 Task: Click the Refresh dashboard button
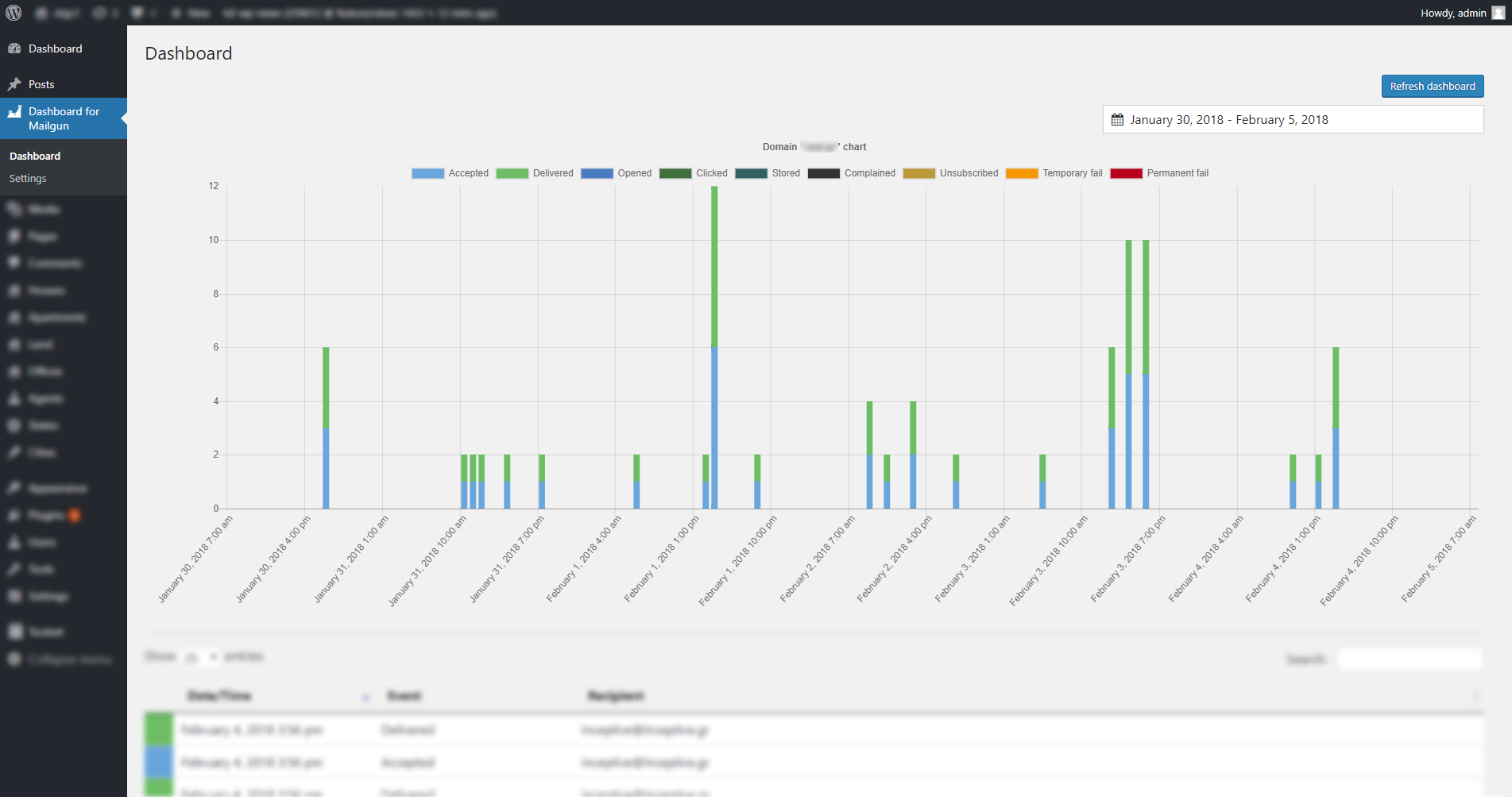(1433, 86)
